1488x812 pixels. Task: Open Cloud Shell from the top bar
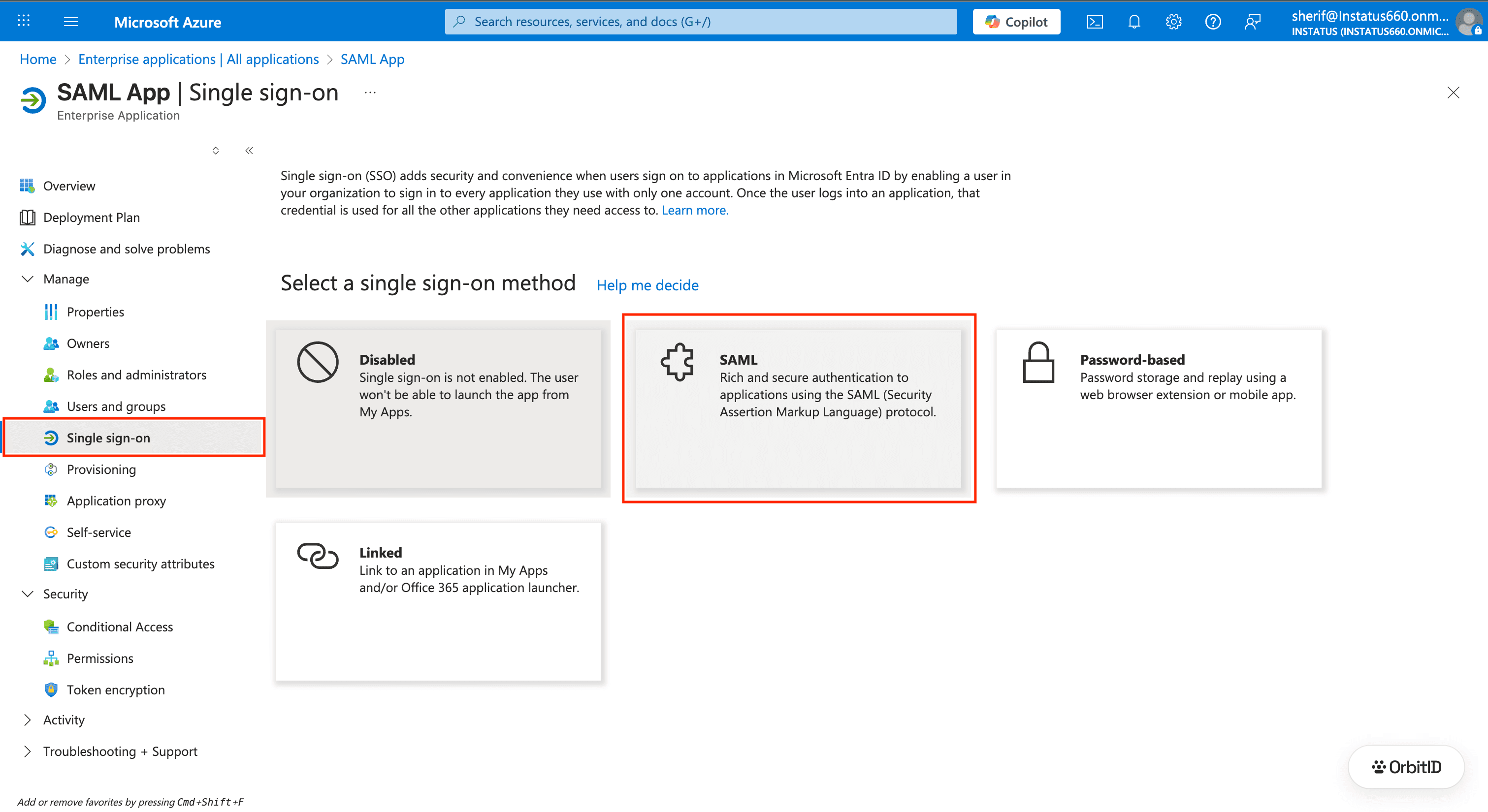[1095, 22]
